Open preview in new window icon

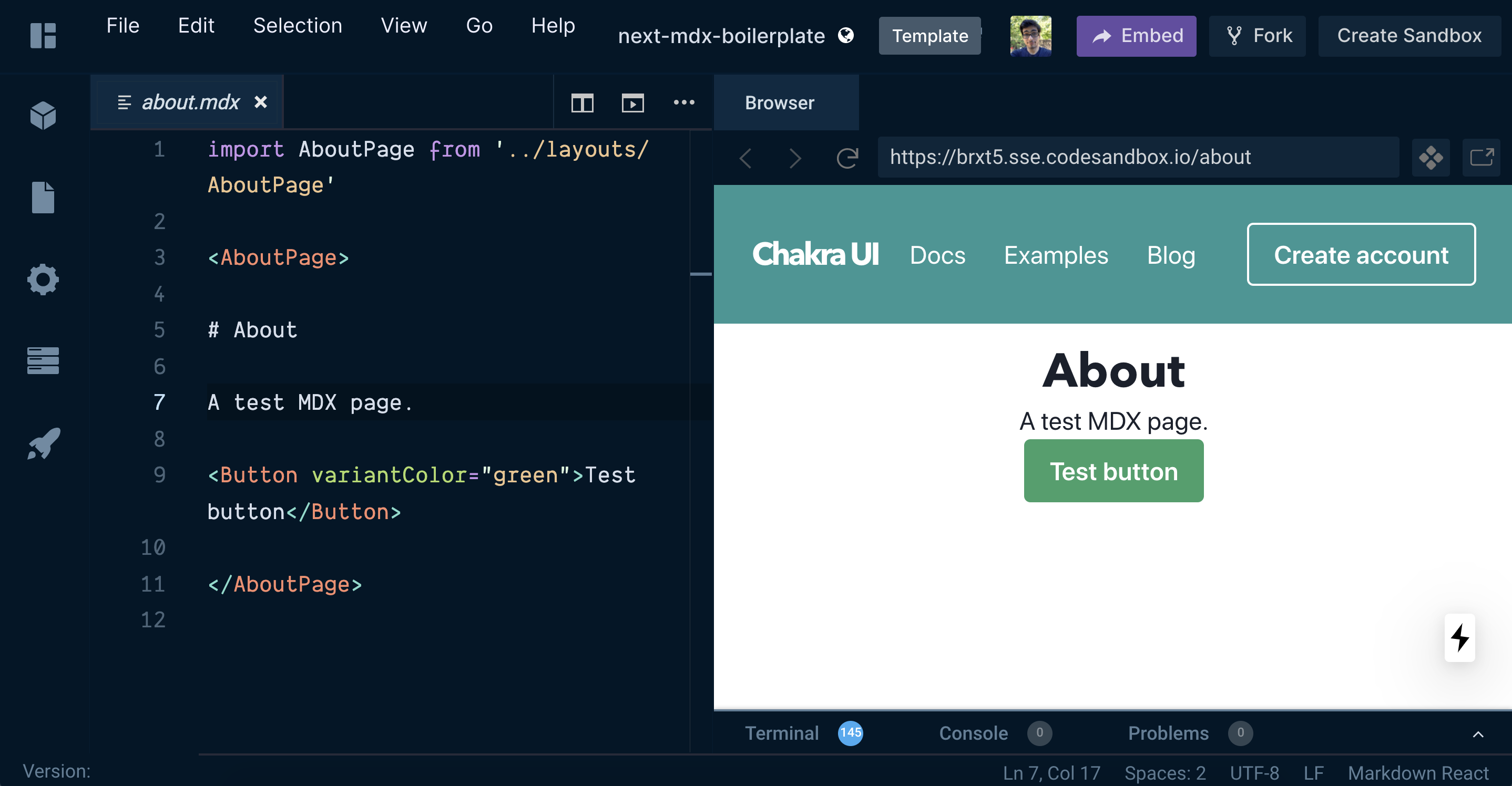coord(1481,157)
